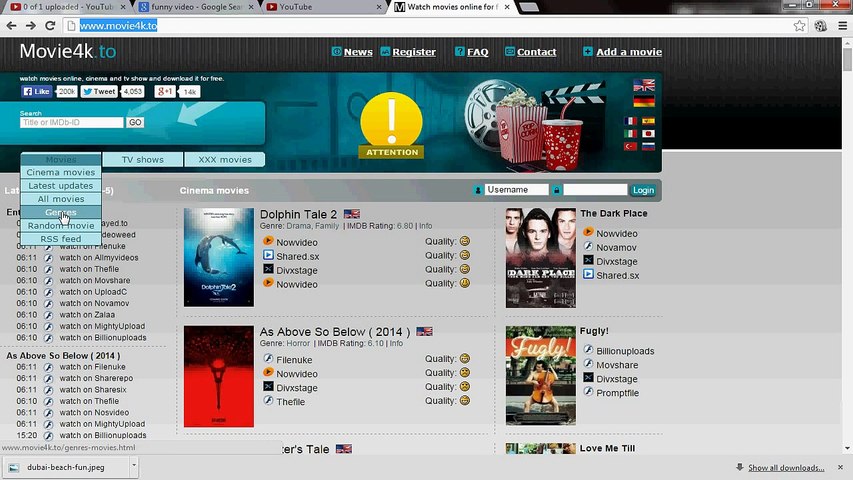This screenshot has height=480, width=853.
Task: Select the Russian flag language
Action: (648, 146)
